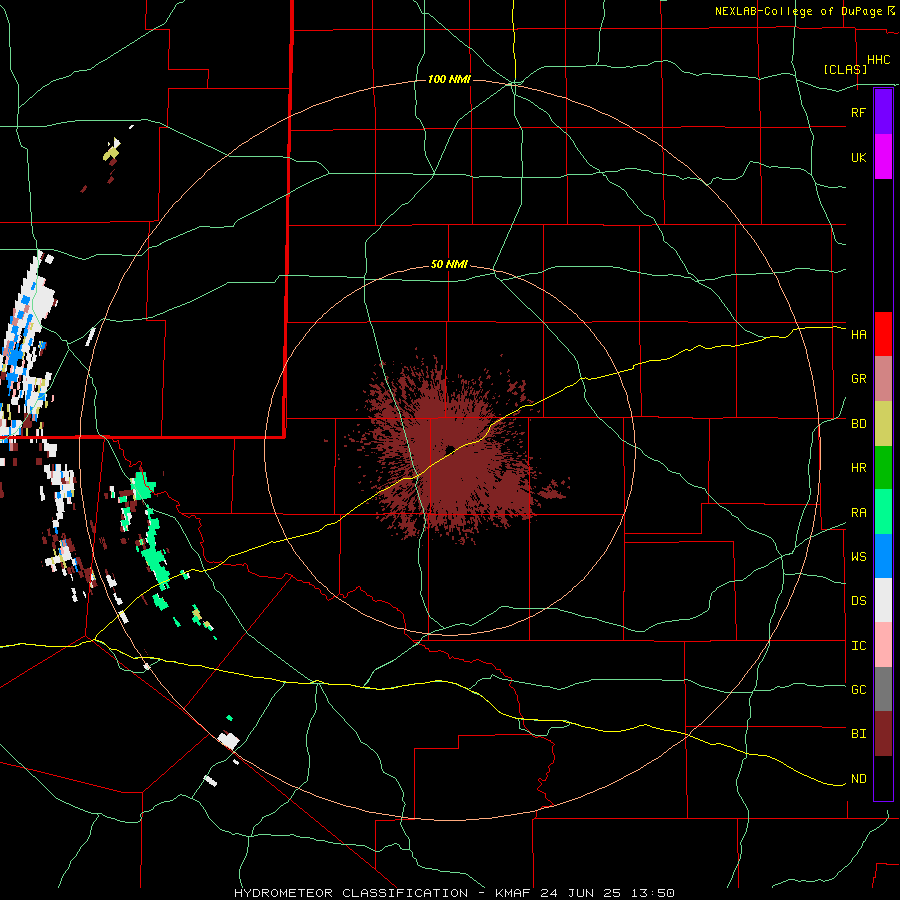Select the BD olive-yellow legend swatch
The height and width of the screenshot is (900, 900).
[883, 424]
